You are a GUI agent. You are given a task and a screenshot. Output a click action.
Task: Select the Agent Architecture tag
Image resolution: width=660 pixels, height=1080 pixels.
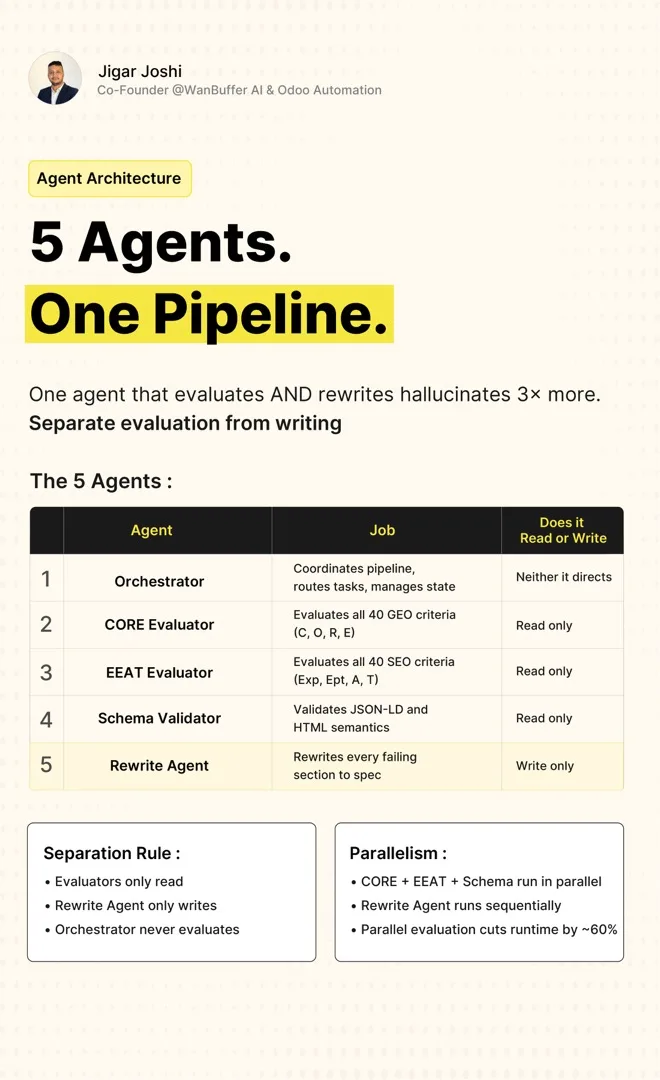110,178
